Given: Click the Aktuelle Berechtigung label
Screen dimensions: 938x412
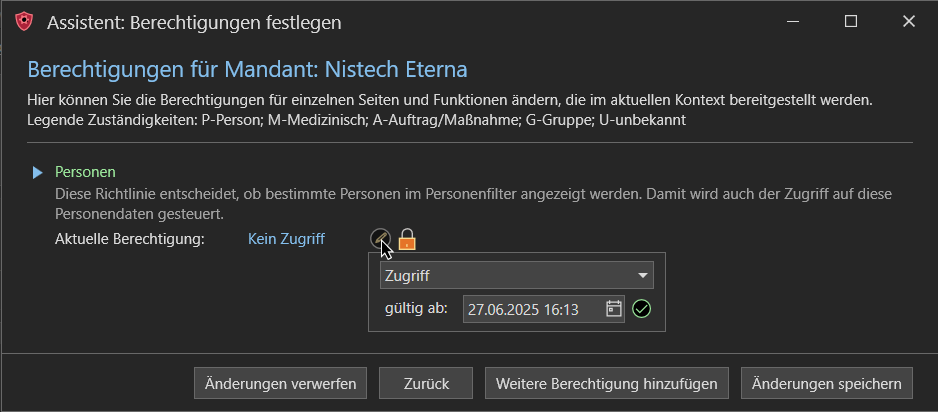Looking at the screenshot, I should point(130,239).
